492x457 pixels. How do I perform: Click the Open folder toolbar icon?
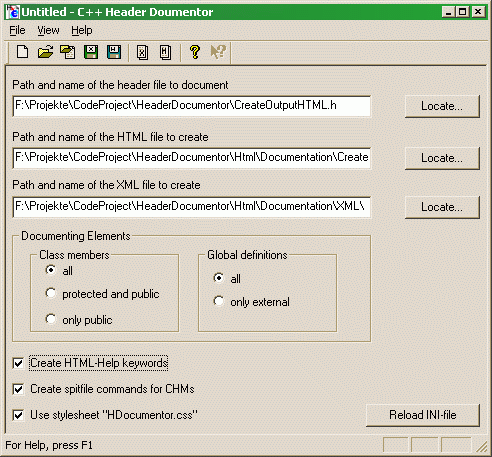pos(45,52)
